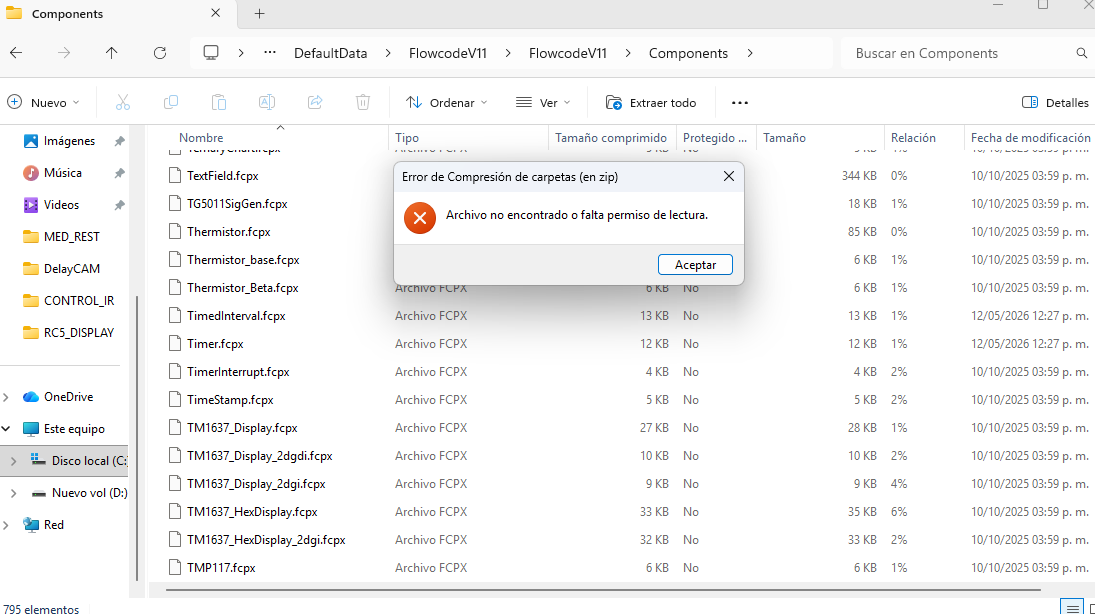This screenshot has width=1095, height=614.
Task: Click the Cut scissors icon
Action: point(123,103)
